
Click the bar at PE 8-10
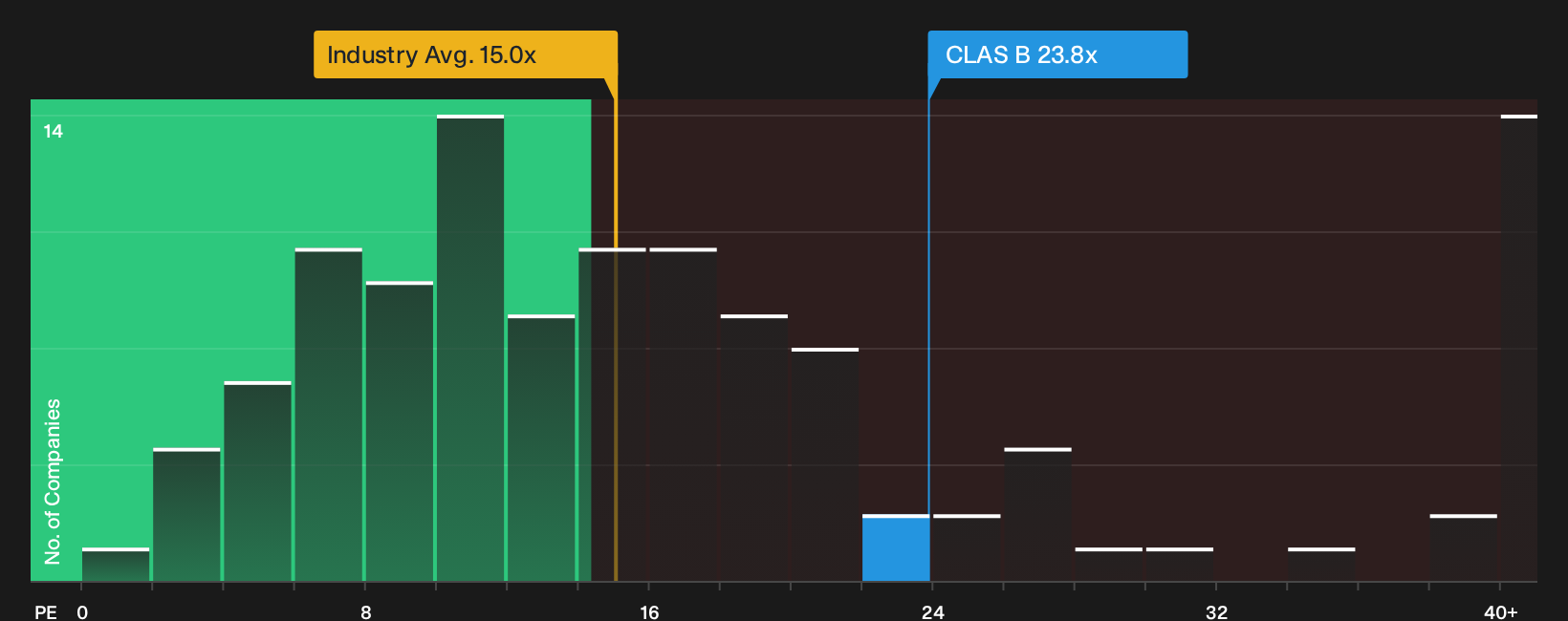coord(400,431)
